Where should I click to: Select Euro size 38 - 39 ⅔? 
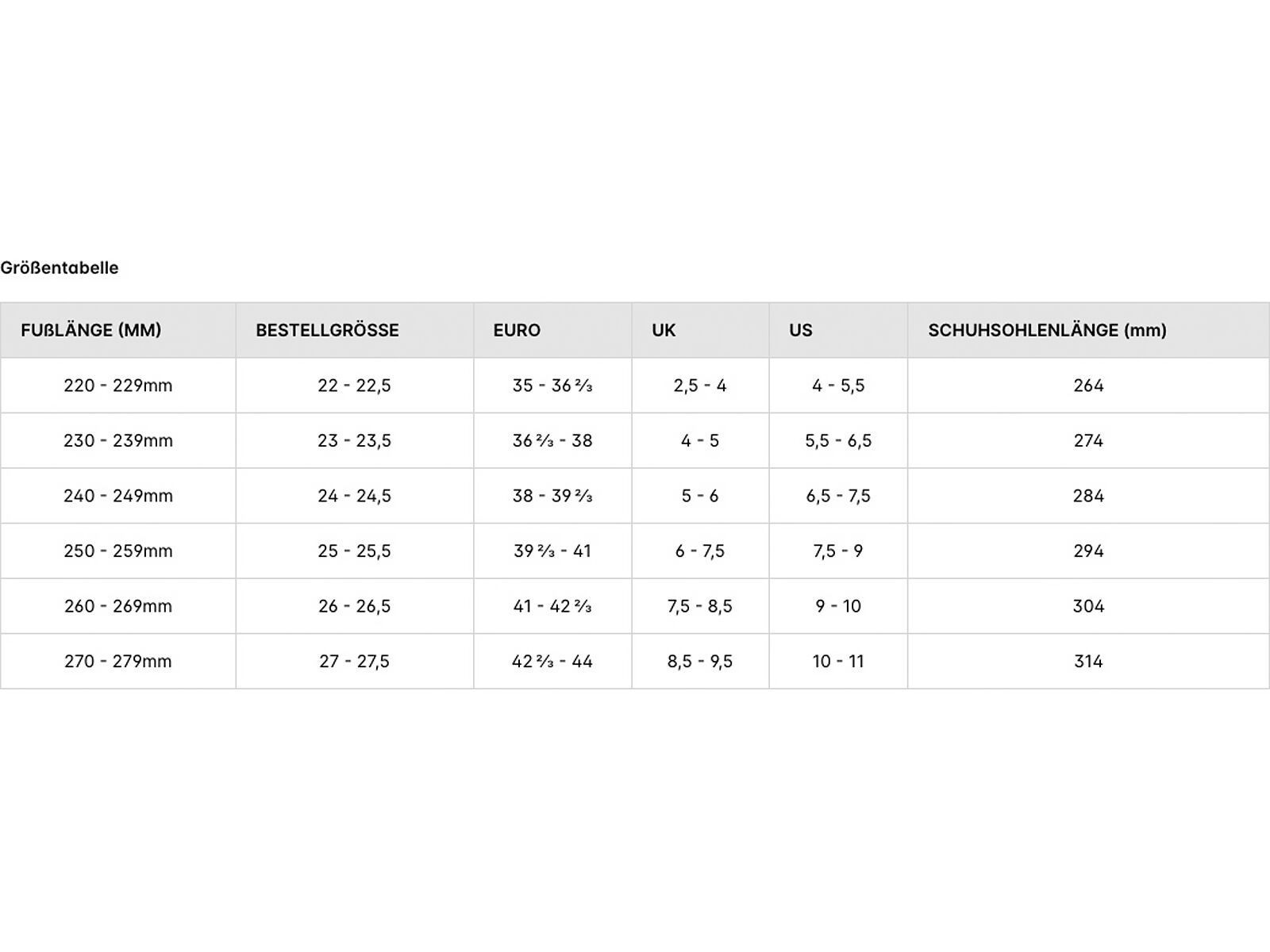tap(552, 496)
